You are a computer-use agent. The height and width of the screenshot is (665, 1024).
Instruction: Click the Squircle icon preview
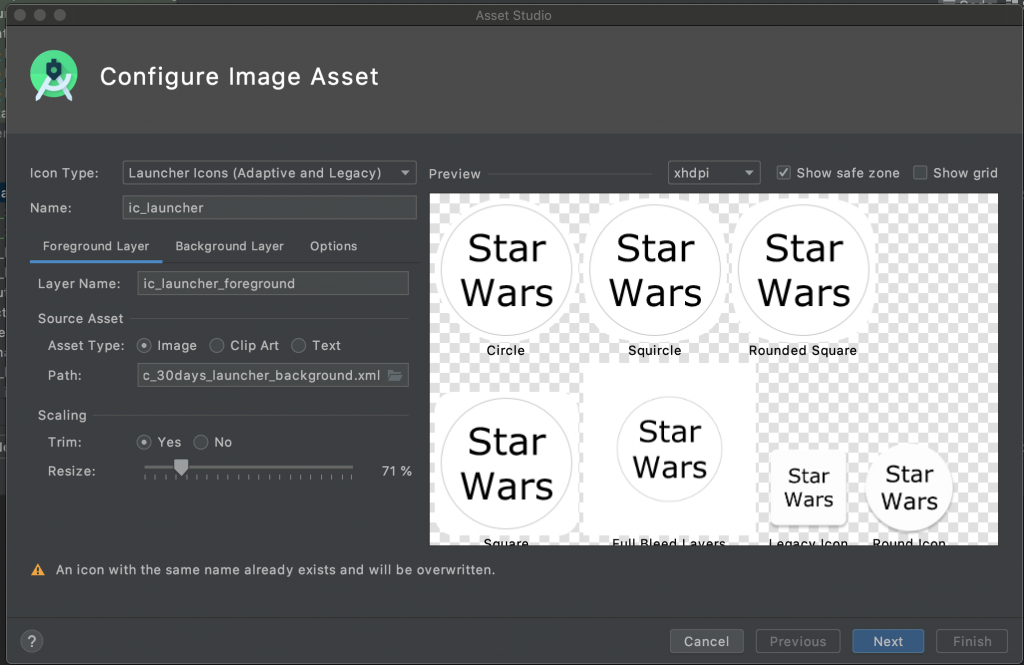pos(655,270)
